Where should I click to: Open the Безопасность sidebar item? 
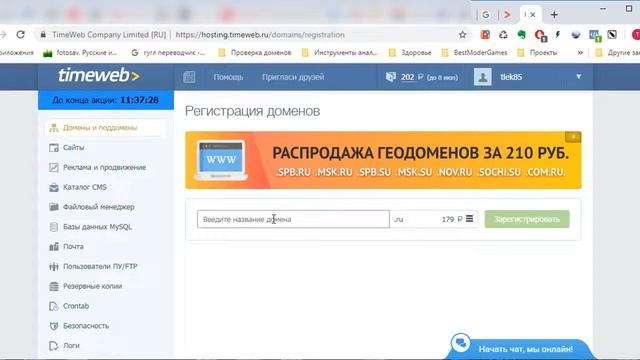coord(86,326)
